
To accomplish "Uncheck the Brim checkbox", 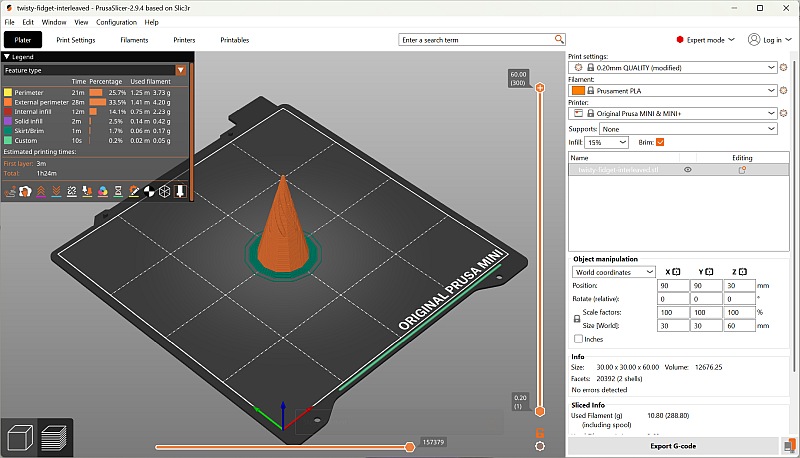I will pyautogui.click(x=660, y=142).
